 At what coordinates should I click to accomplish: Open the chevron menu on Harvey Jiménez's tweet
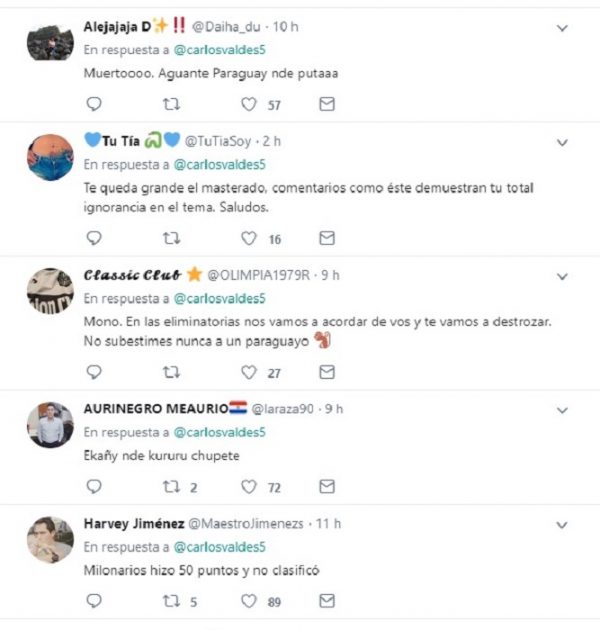(x=562, y=525)
